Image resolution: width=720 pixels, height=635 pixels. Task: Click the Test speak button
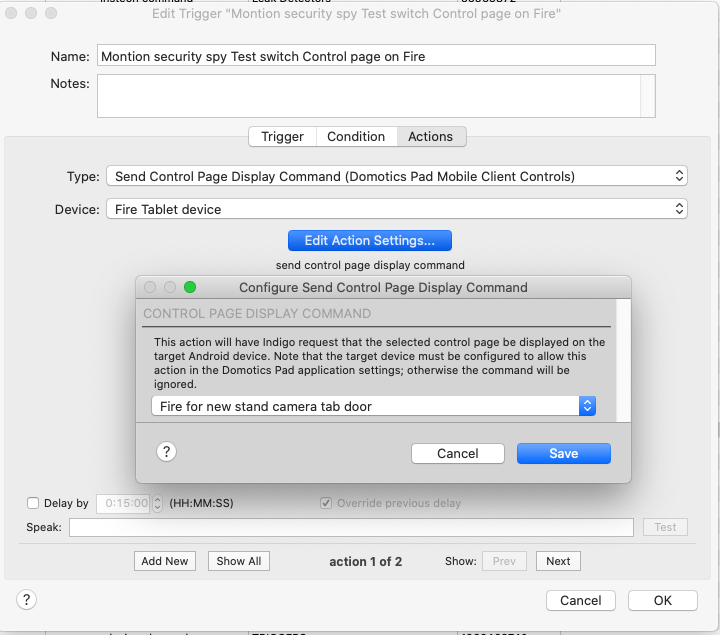pyautogui.click(x=665, y=527)
